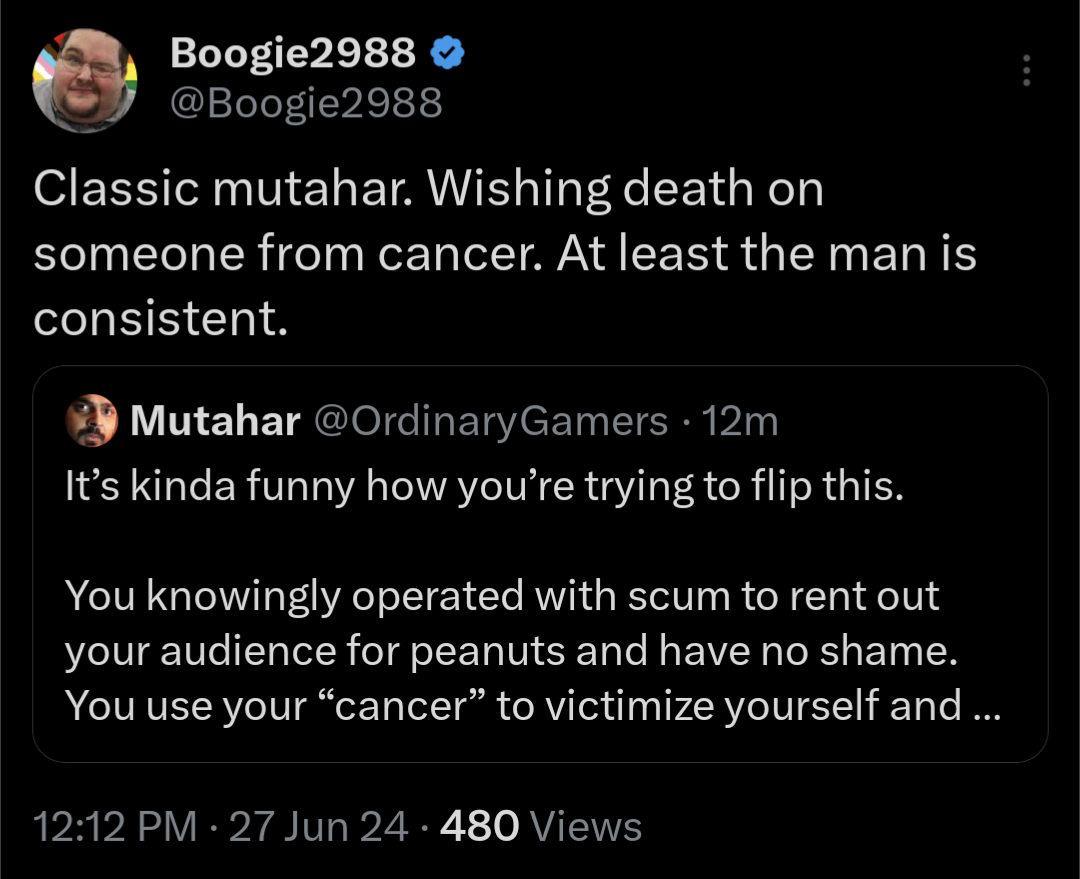The image size is (1080, 879).
Task: Open Boogie2988's profile picture
Action: click(85, 81)
